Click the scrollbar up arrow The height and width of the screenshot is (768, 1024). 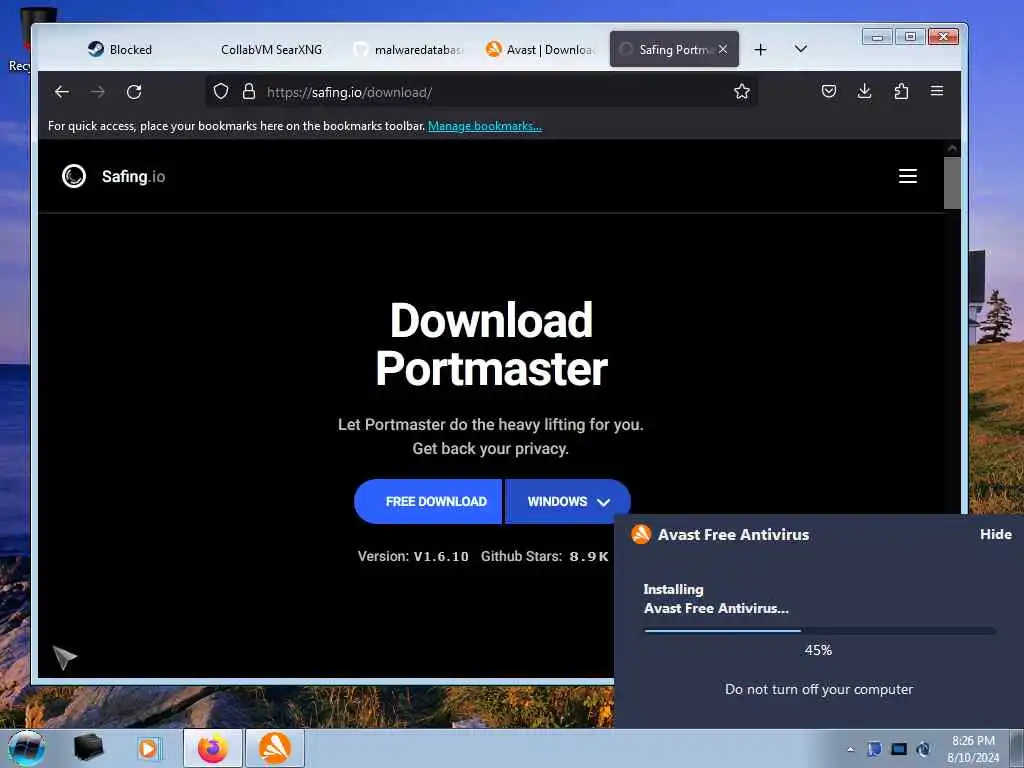(x=952, y=148)
